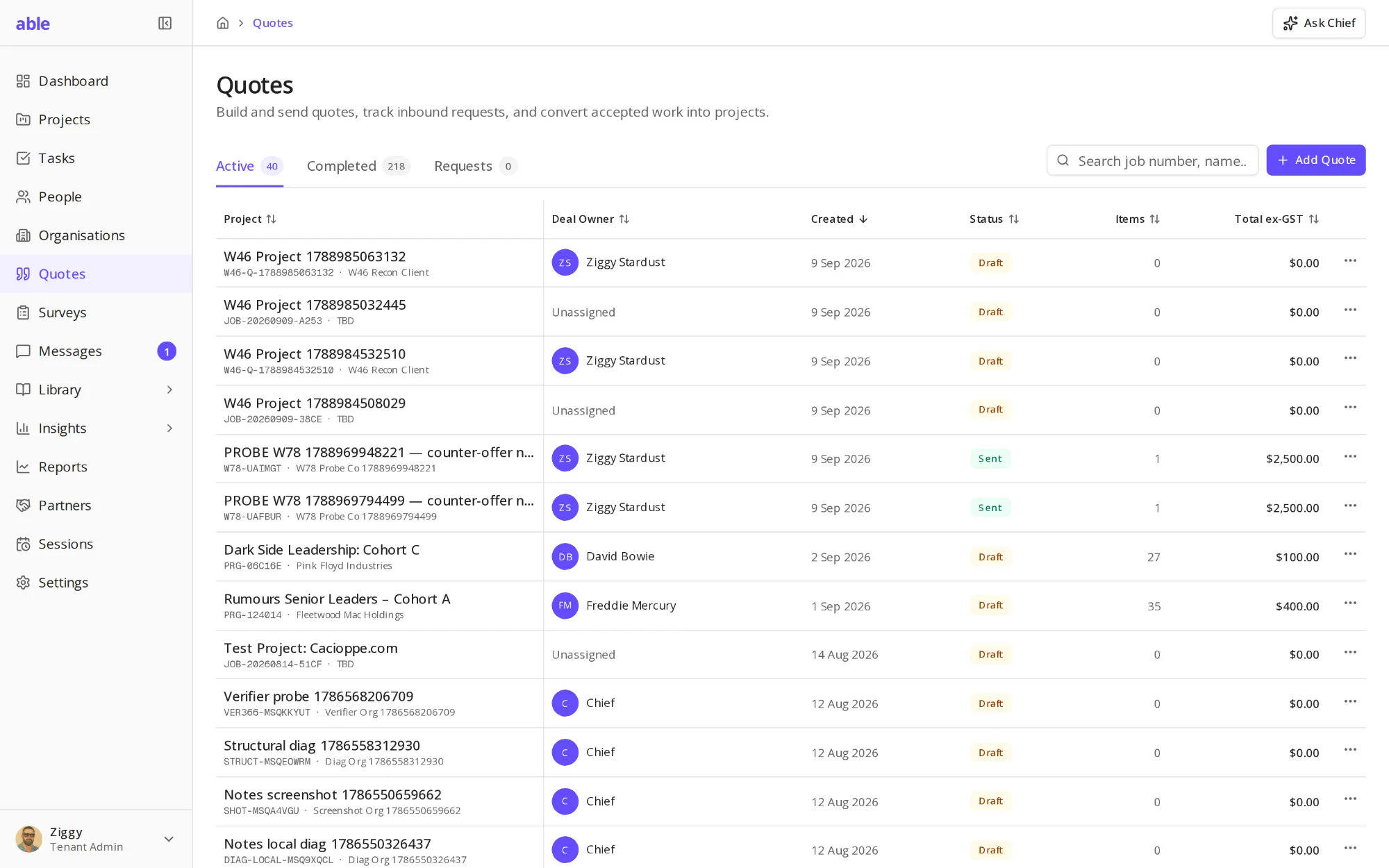Screen dimensions: 1389x868
Task: Click the Add Quote button
Action: click(1315, 160)
